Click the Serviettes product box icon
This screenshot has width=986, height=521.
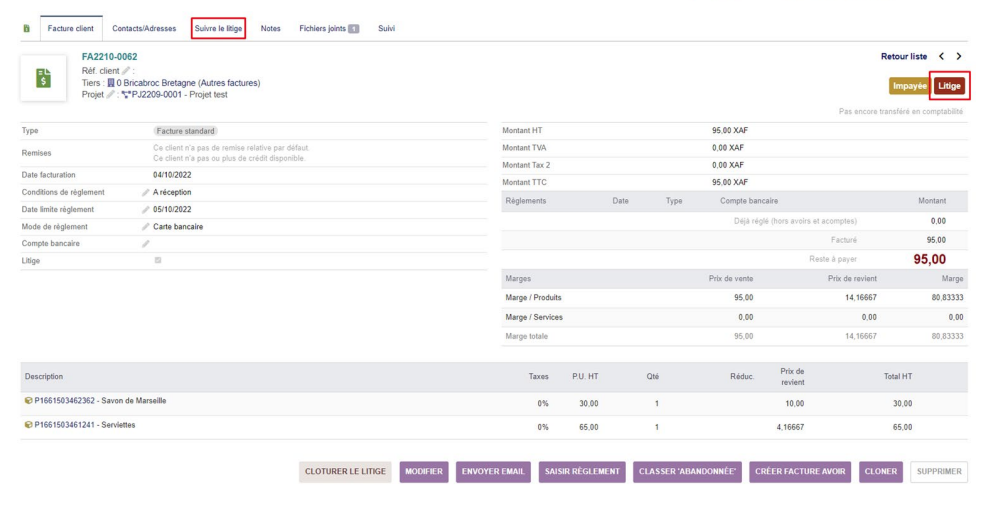[28, 425]
